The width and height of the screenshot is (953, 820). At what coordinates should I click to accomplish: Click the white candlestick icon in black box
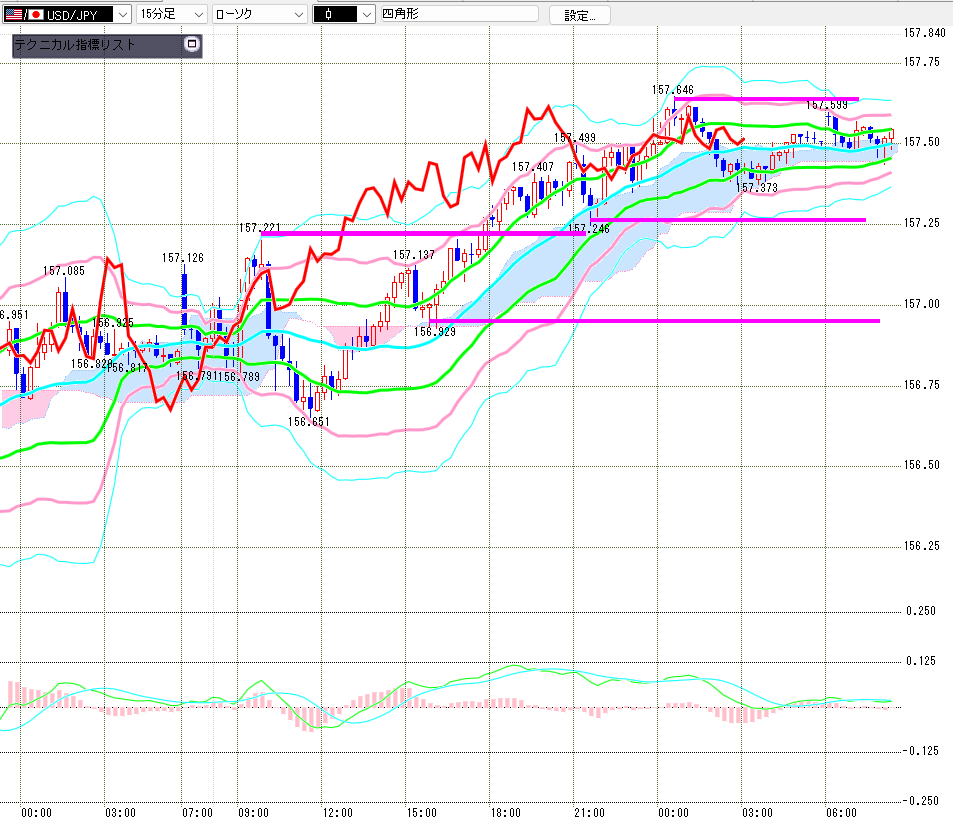point(335,14)
